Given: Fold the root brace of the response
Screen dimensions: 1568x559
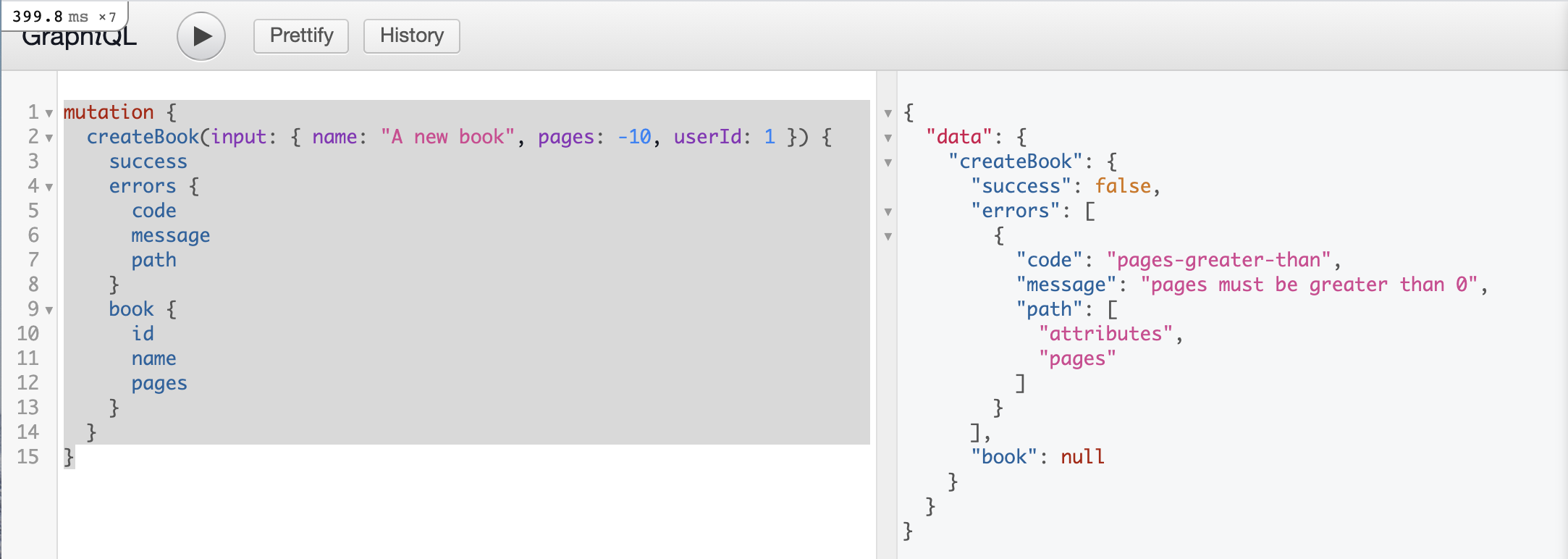Looking at the screenshot, I should click(888, 114).
